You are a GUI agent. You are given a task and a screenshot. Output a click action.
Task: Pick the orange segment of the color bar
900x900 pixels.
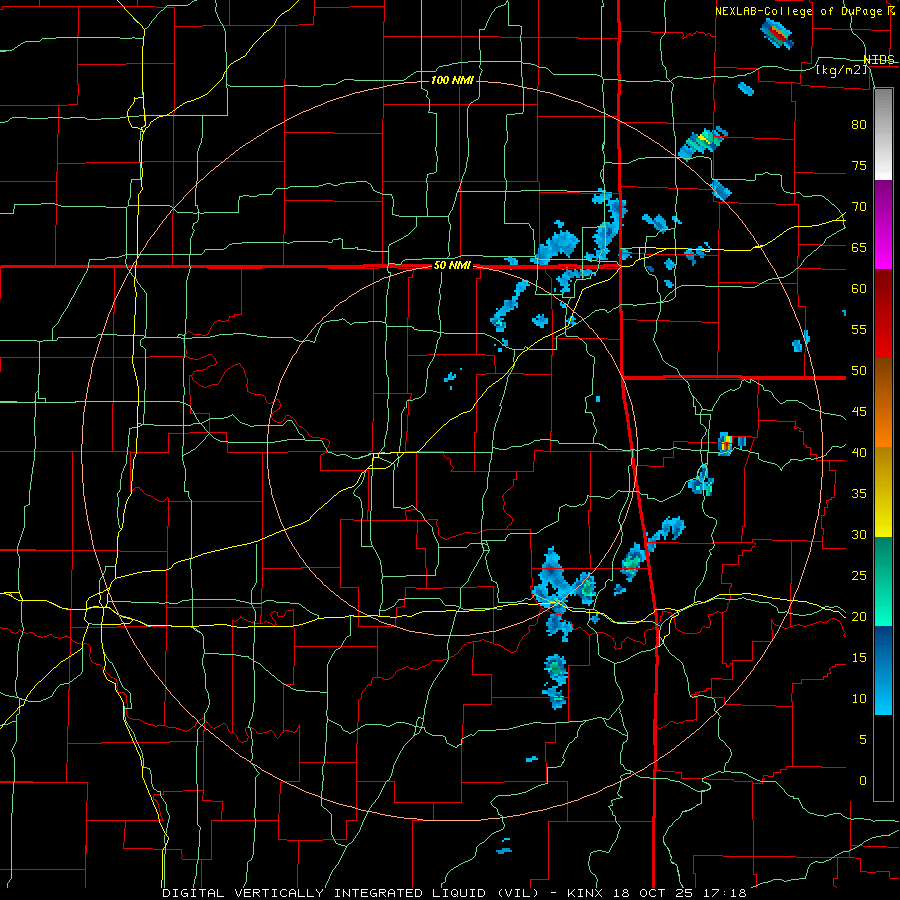[883, 403]
